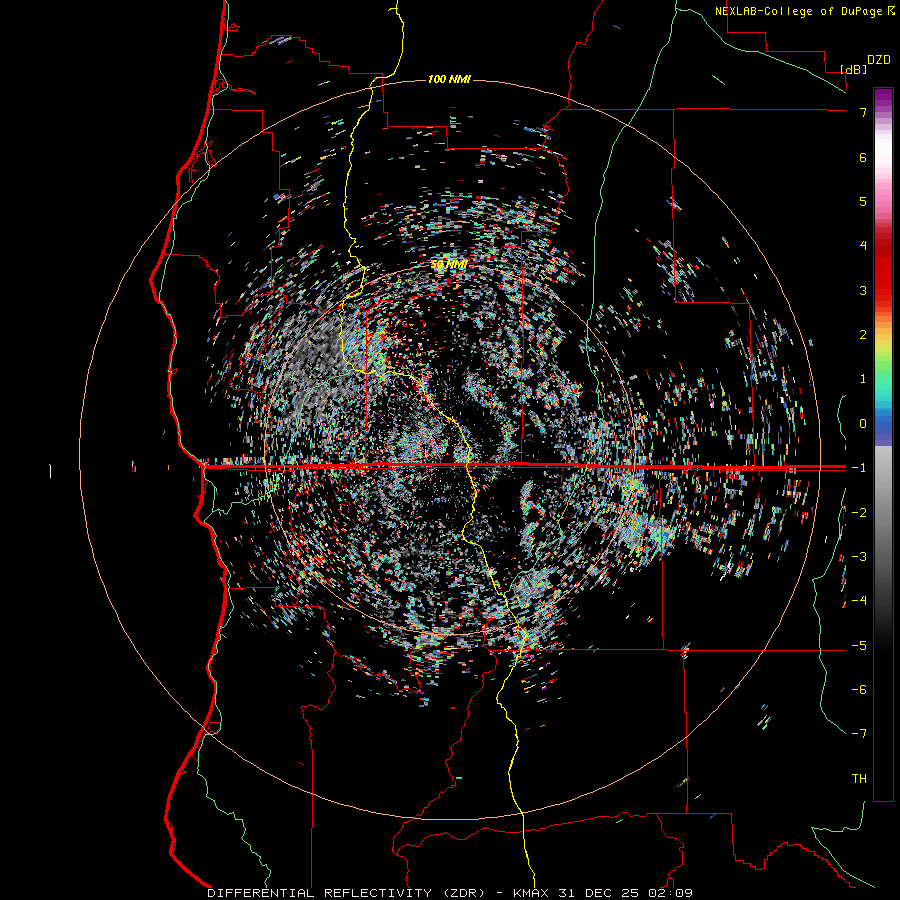
Task: Click the 7 value on the scale
Action: (863, 112)
